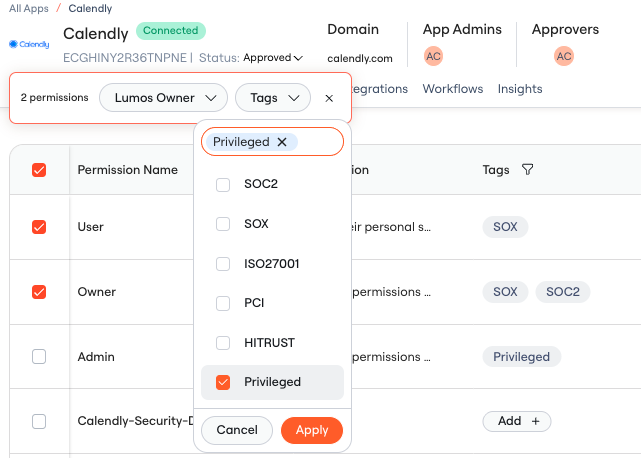Uncheck the Owner row checkbox
This screenshot has height=458, width=641.
pos(39,292)
